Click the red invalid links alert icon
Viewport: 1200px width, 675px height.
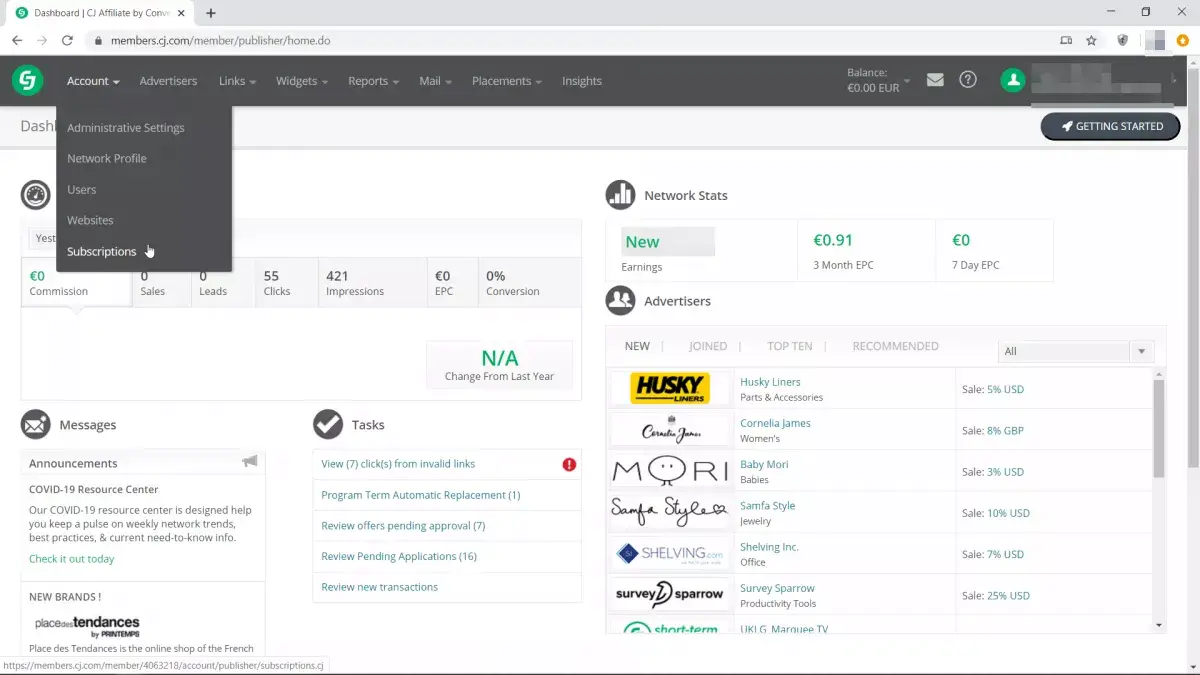pos(569,464)
